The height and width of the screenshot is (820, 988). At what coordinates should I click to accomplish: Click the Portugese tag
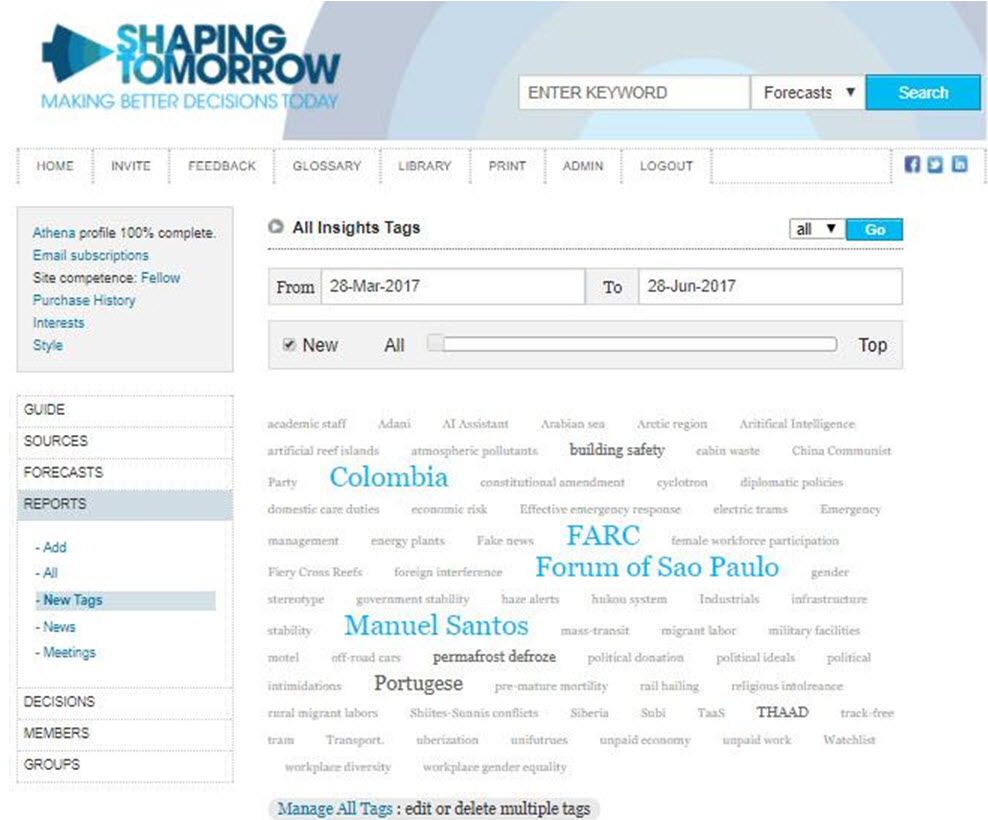click(418, 684)
